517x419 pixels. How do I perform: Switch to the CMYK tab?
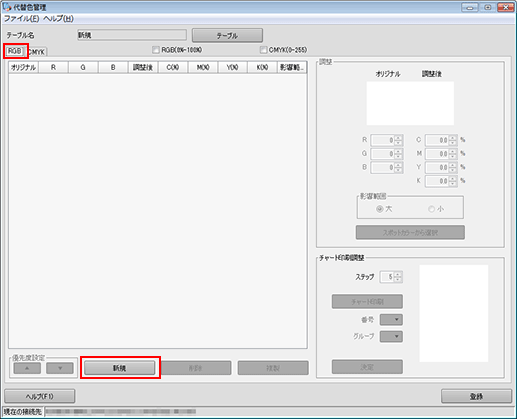[x=37, y=52]
